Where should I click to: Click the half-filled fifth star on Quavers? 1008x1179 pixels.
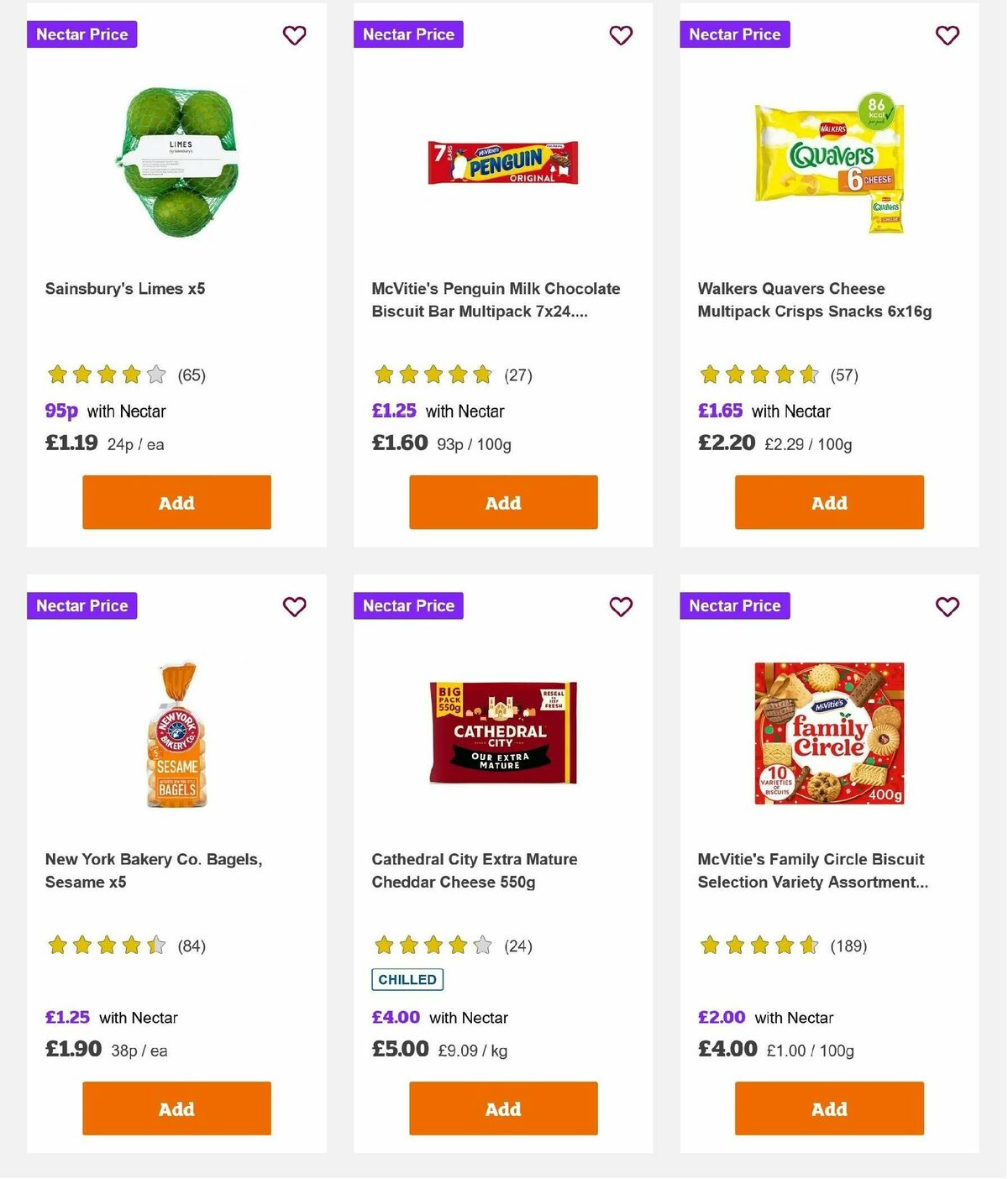pos(808,375)
